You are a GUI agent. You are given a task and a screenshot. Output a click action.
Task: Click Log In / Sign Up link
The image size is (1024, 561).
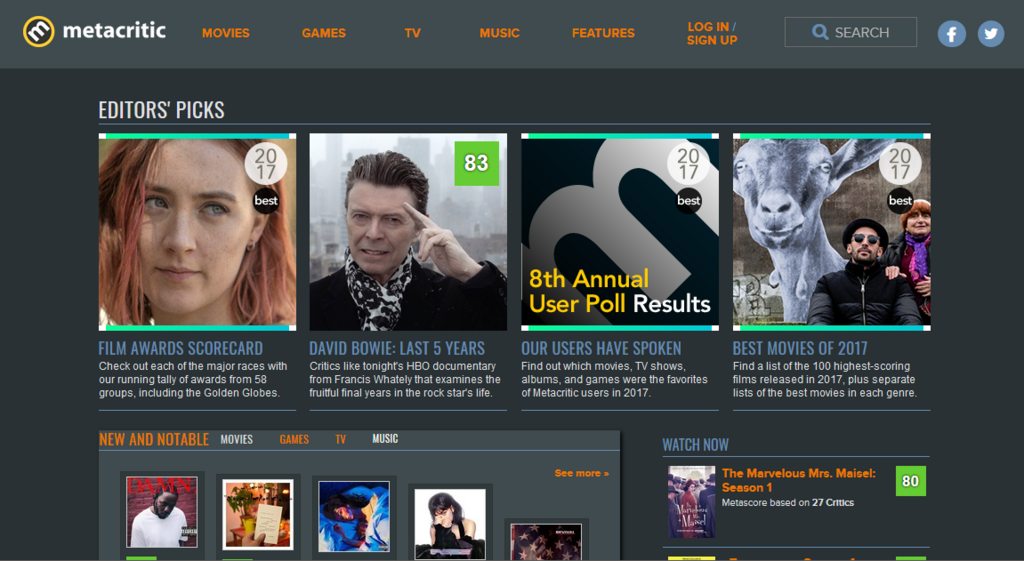[712, 33]
